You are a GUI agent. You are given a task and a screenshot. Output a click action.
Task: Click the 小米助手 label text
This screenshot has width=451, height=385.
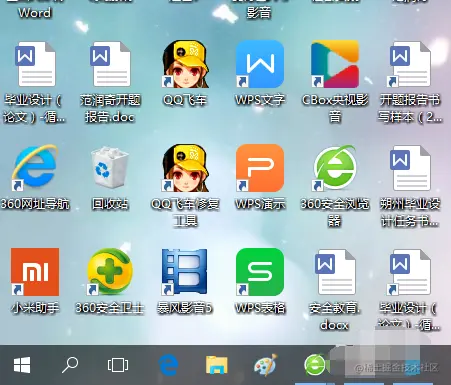point(35,308)
